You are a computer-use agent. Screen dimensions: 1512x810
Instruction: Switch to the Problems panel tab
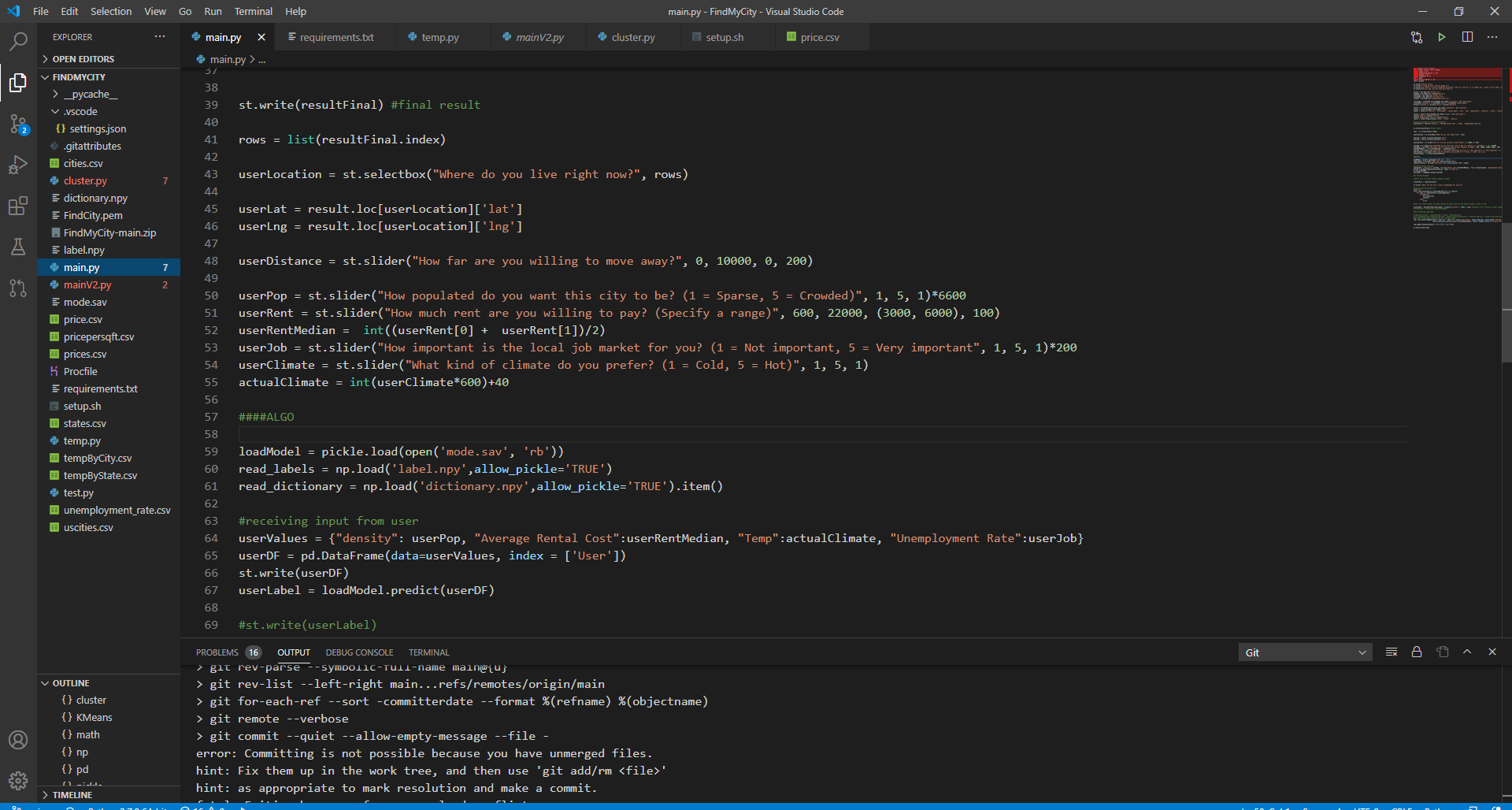(217, 652)
